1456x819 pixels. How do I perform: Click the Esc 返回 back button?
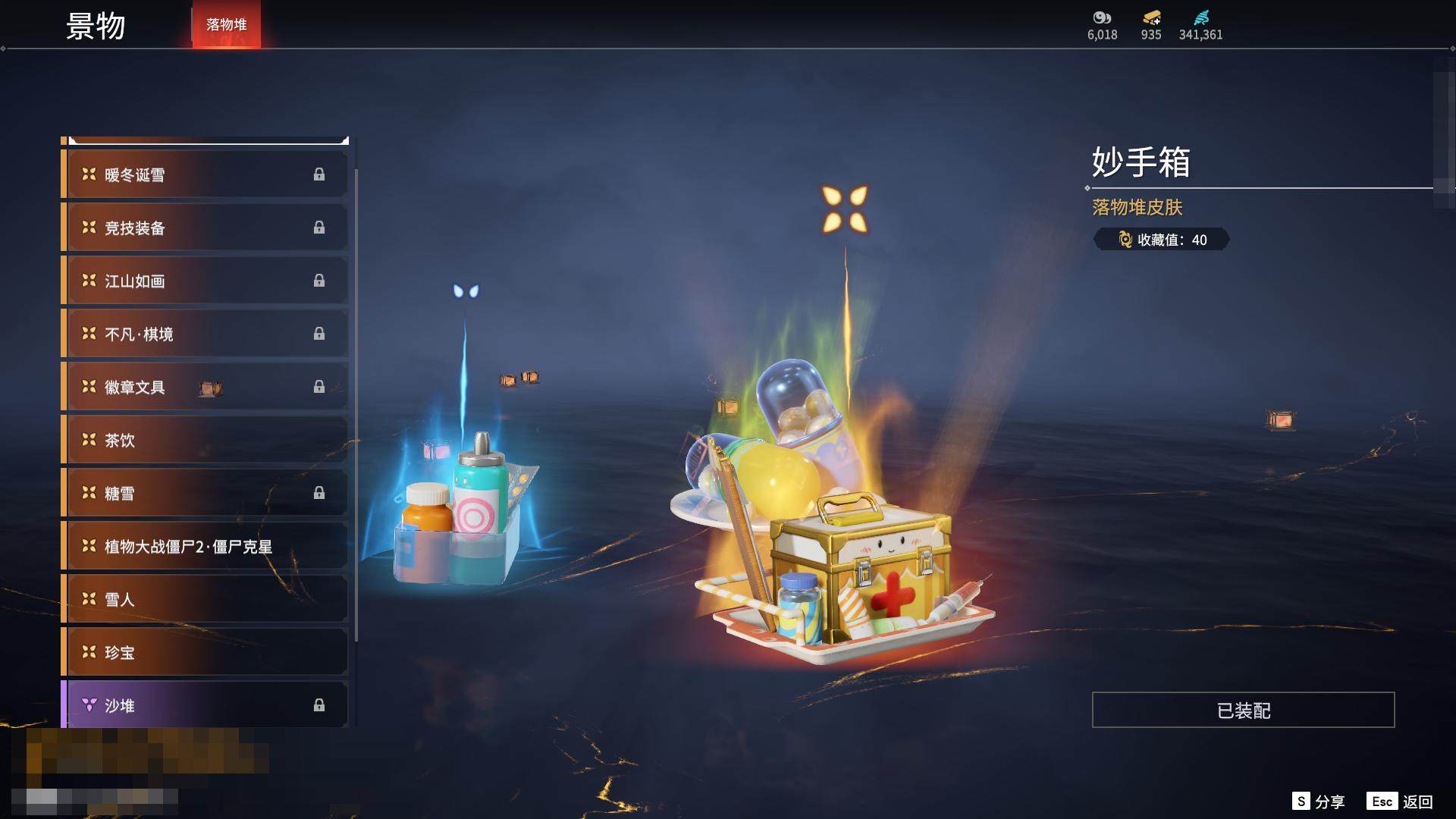point(1400,802)
